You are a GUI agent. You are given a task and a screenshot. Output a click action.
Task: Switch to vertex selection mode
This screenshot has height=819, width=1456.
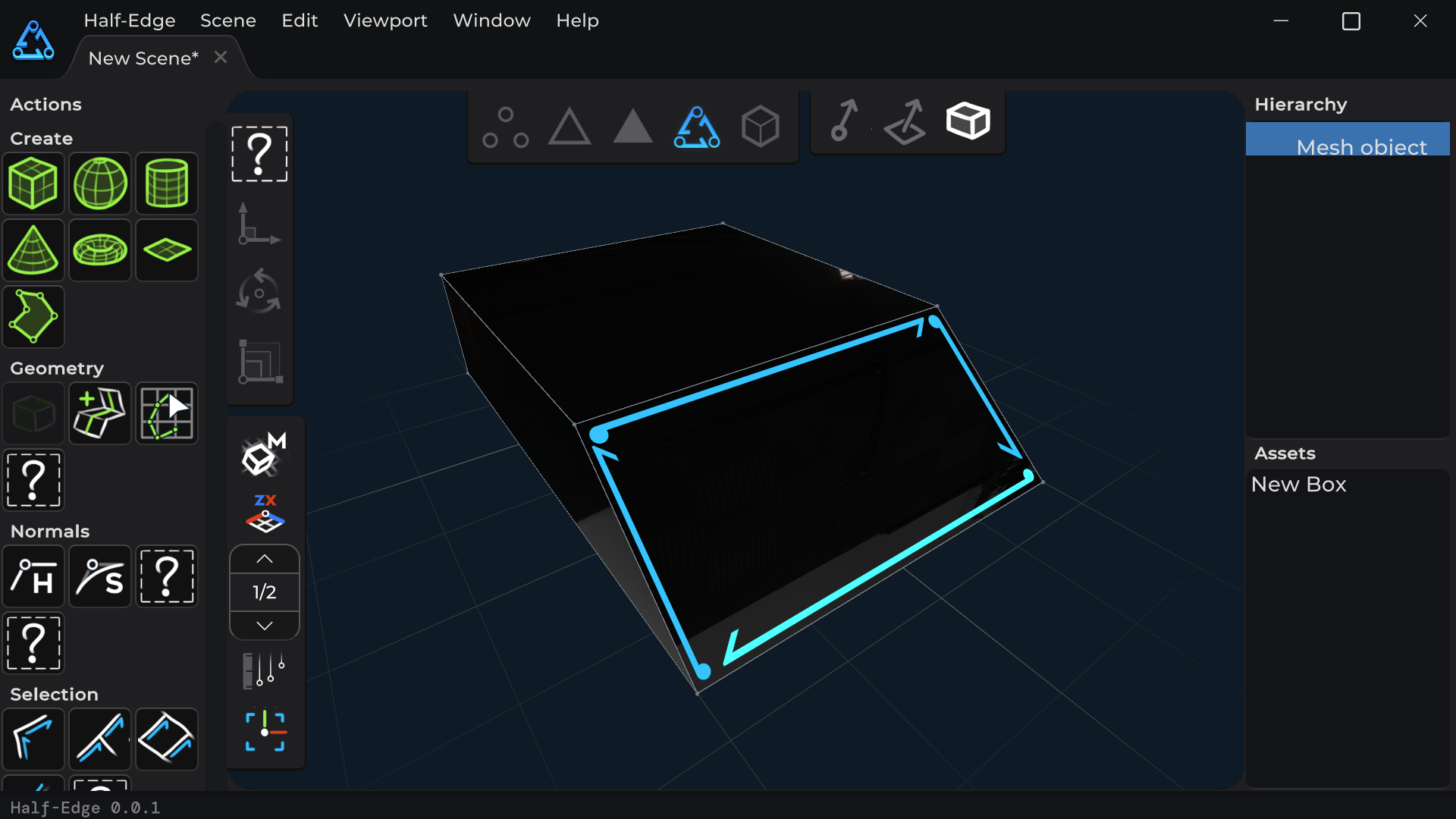tap(506, 127)
